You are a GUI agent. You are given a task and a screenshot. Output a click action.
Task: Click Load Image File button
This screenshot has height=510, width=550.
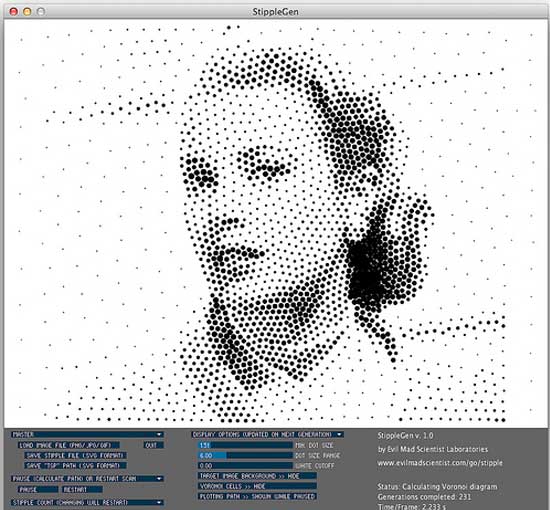(69, 445)
